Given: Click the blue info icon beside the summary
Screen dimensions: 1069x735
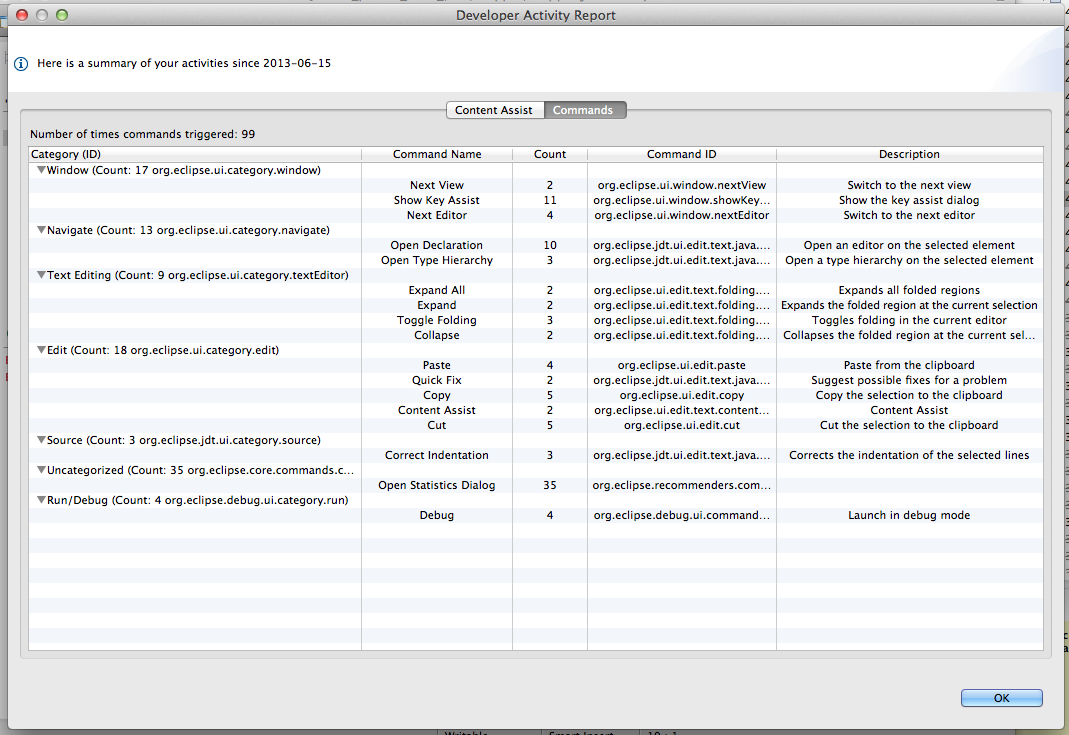Looking at the screenshot, I should pos(21,63).
